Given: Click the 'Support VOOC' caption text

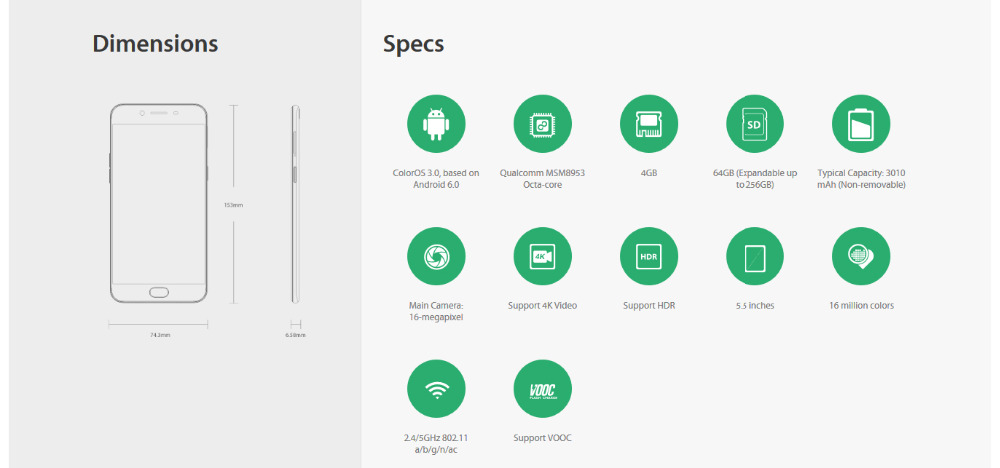Looking at the screenshot, I should pyautogui.click(x=542, y=438).
